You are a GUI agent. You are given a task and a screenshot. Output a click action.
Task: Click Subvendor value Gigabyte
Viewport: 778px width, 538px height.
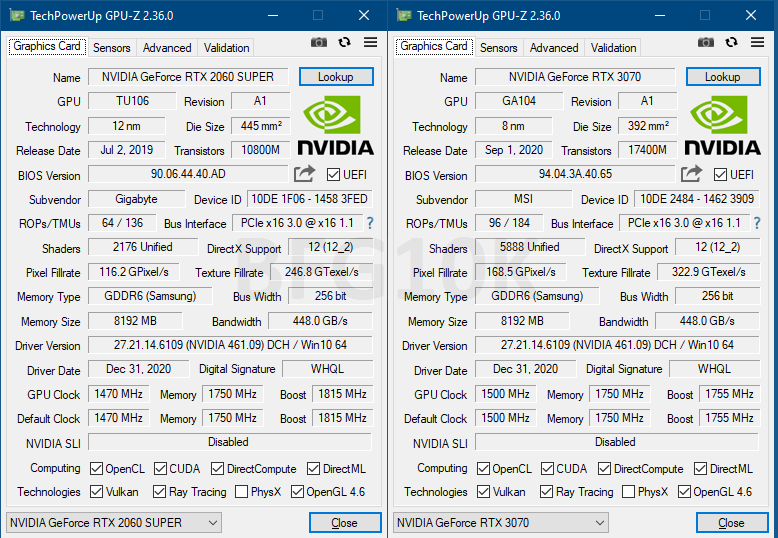point(136,199)
